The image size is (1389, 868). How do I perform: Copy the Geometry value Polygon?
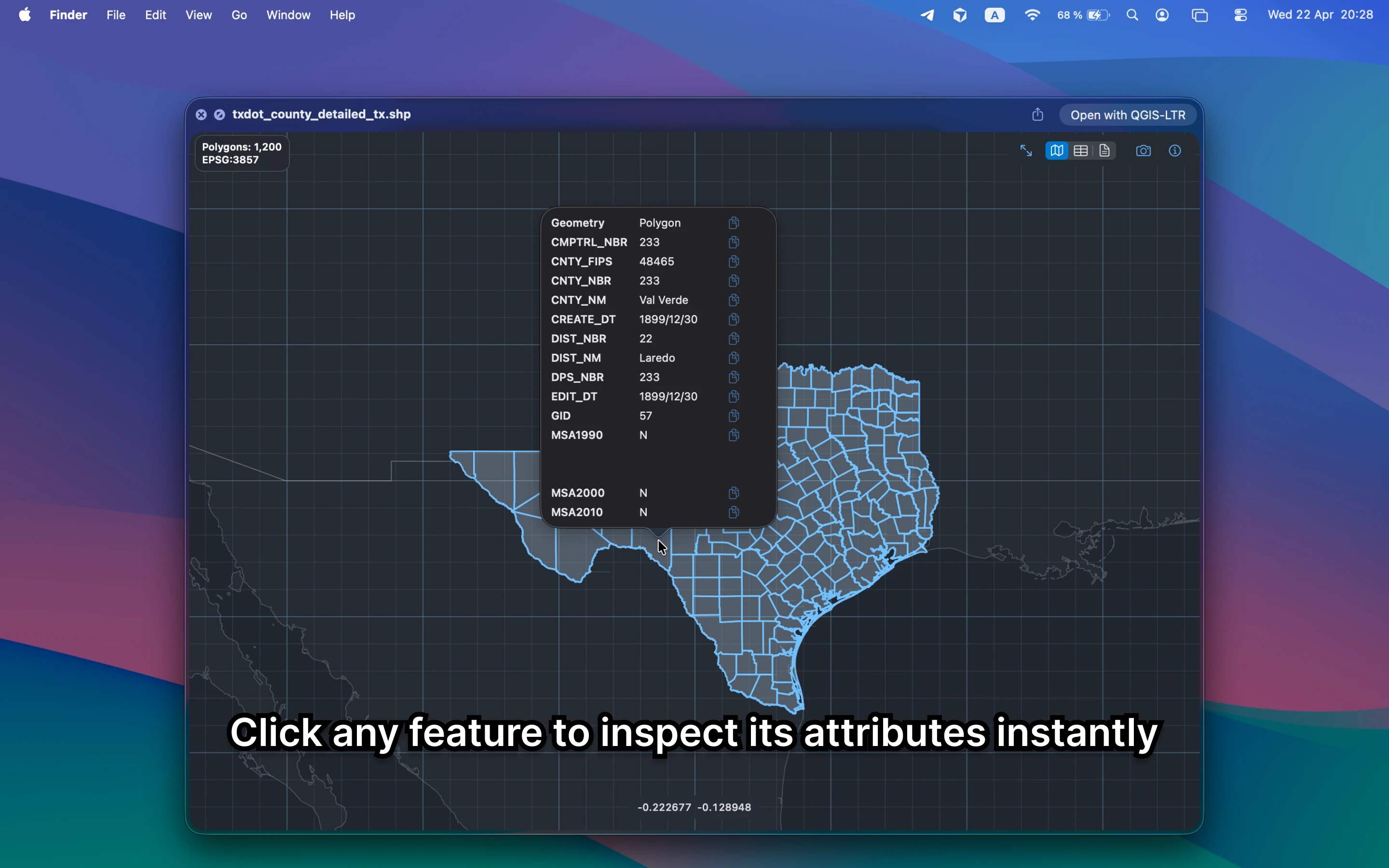click(734, 223)
